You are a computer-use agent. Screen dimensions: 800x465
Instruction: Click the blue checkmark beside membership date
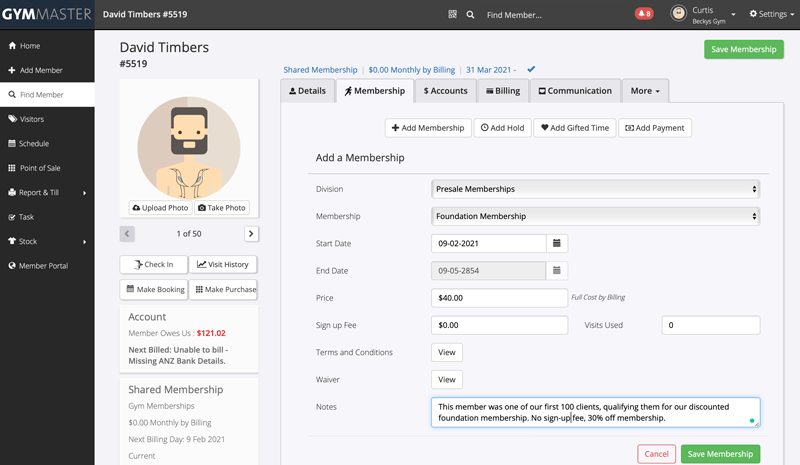(x=531, y=69)
